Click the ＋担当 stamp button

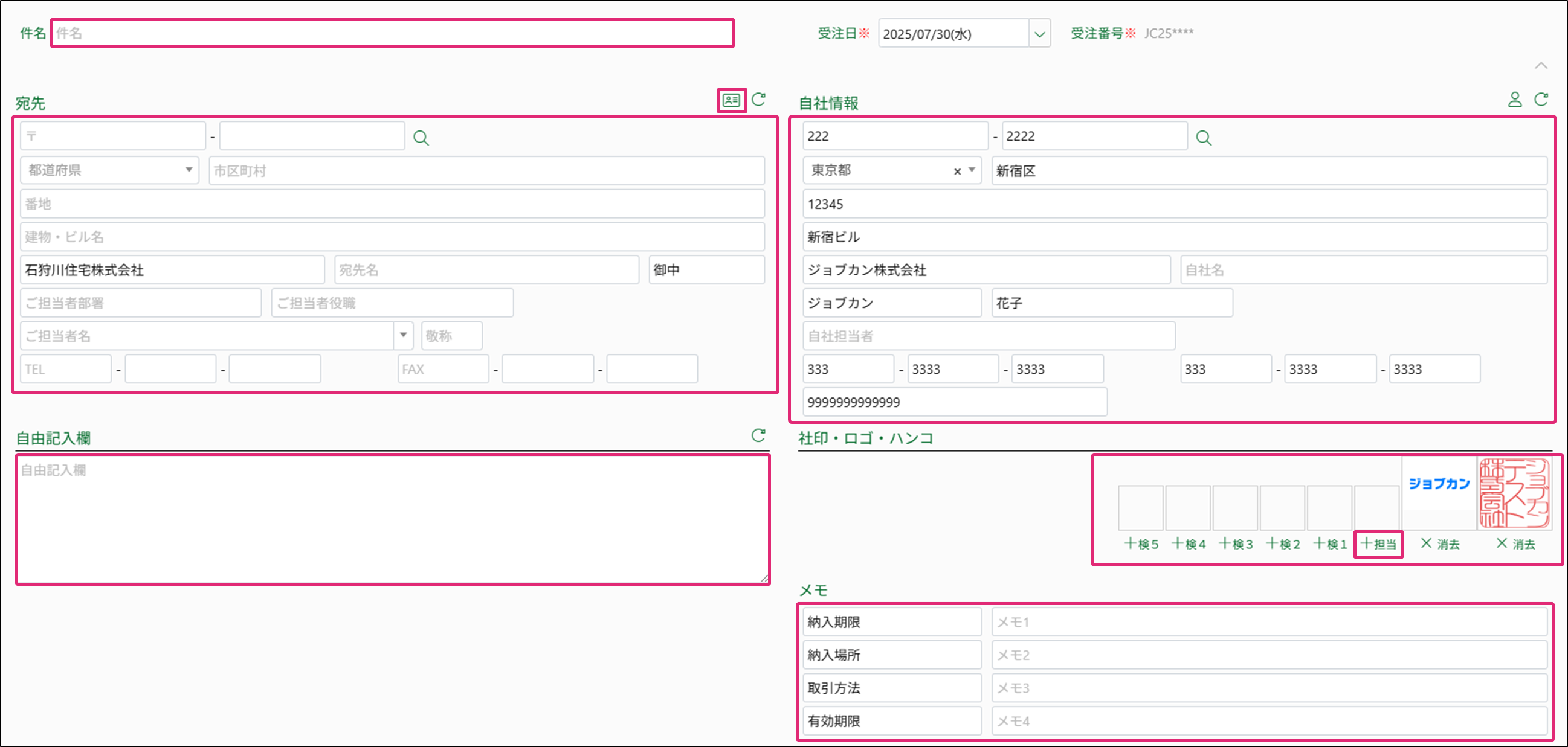(x=1379, y=544)
